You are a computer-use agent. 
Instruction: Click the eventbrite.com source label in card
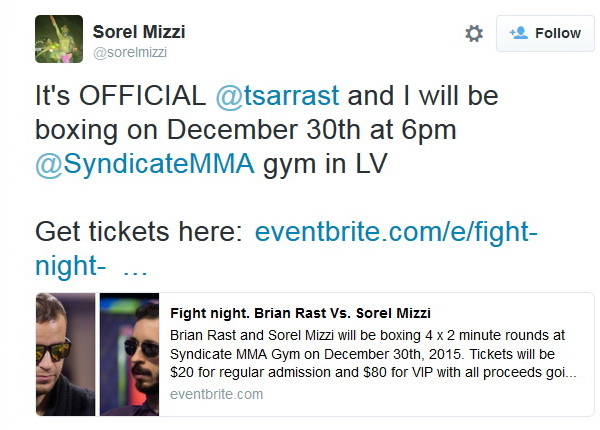pos(217,394)
